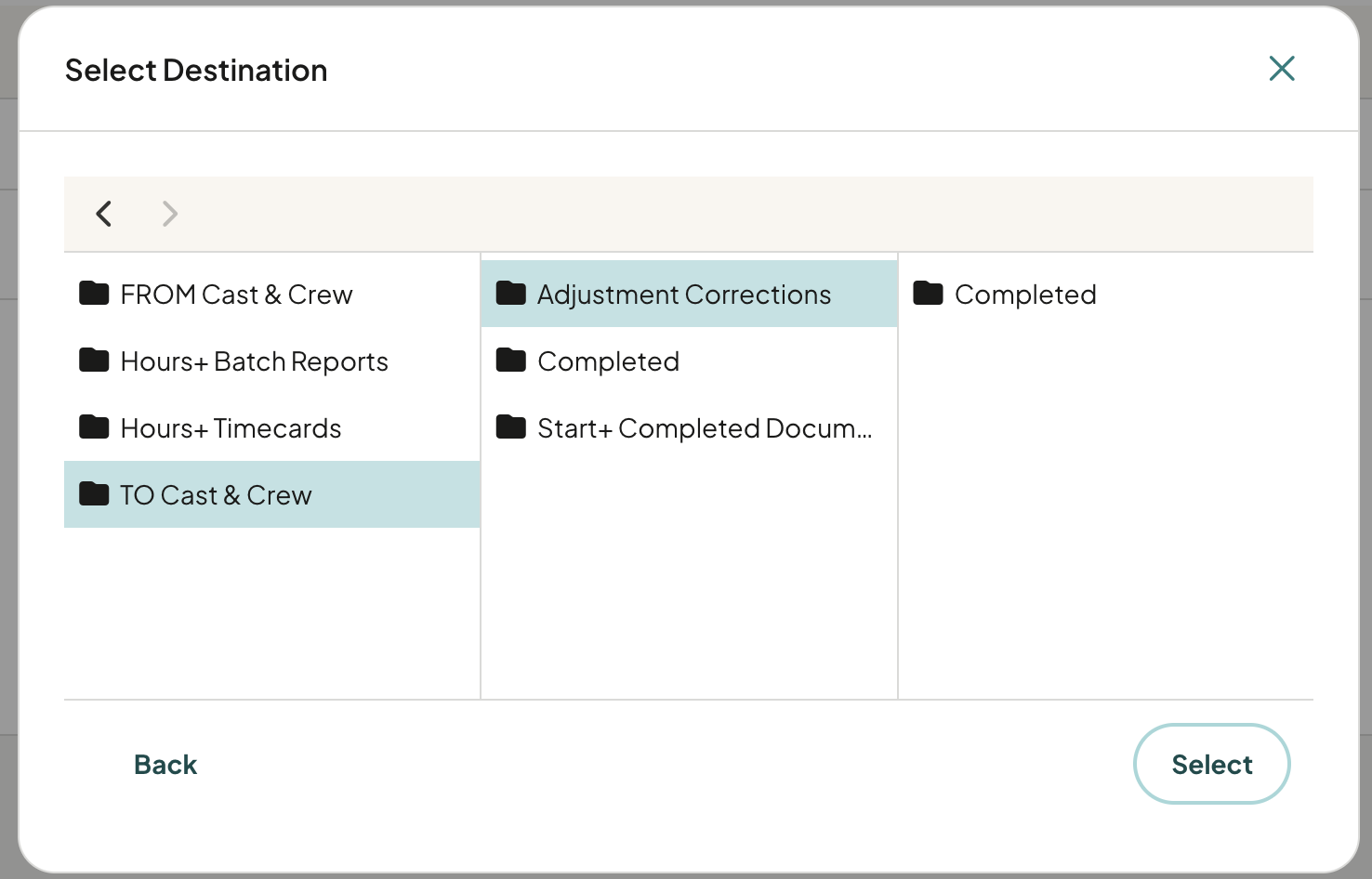Viewport: 1372px width, 879px height.
Task: Navigate forward with the right chevron arrow
Action: point(169,214)
